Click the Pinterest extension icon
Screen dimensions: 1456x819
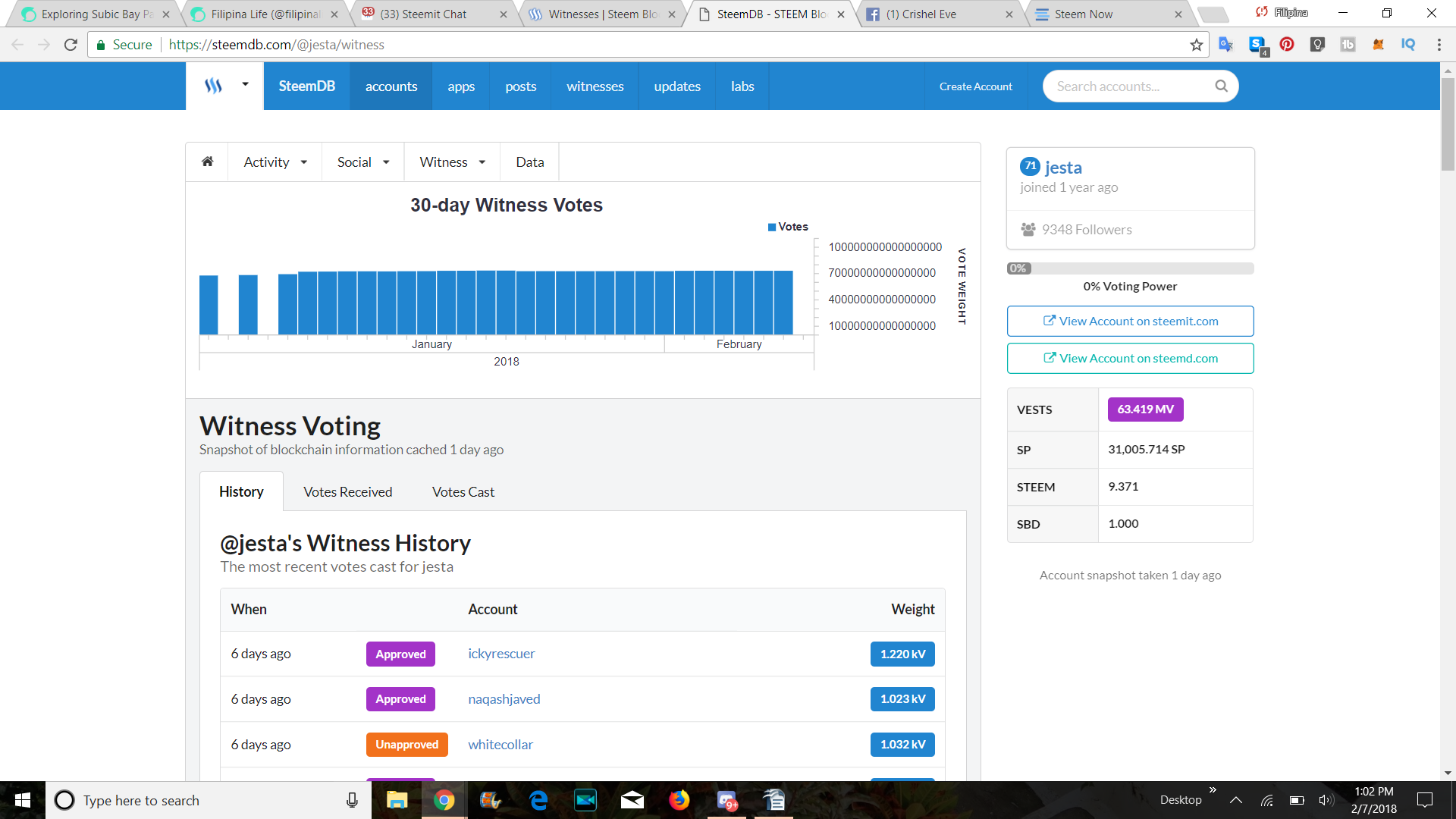pos(1287,45)
